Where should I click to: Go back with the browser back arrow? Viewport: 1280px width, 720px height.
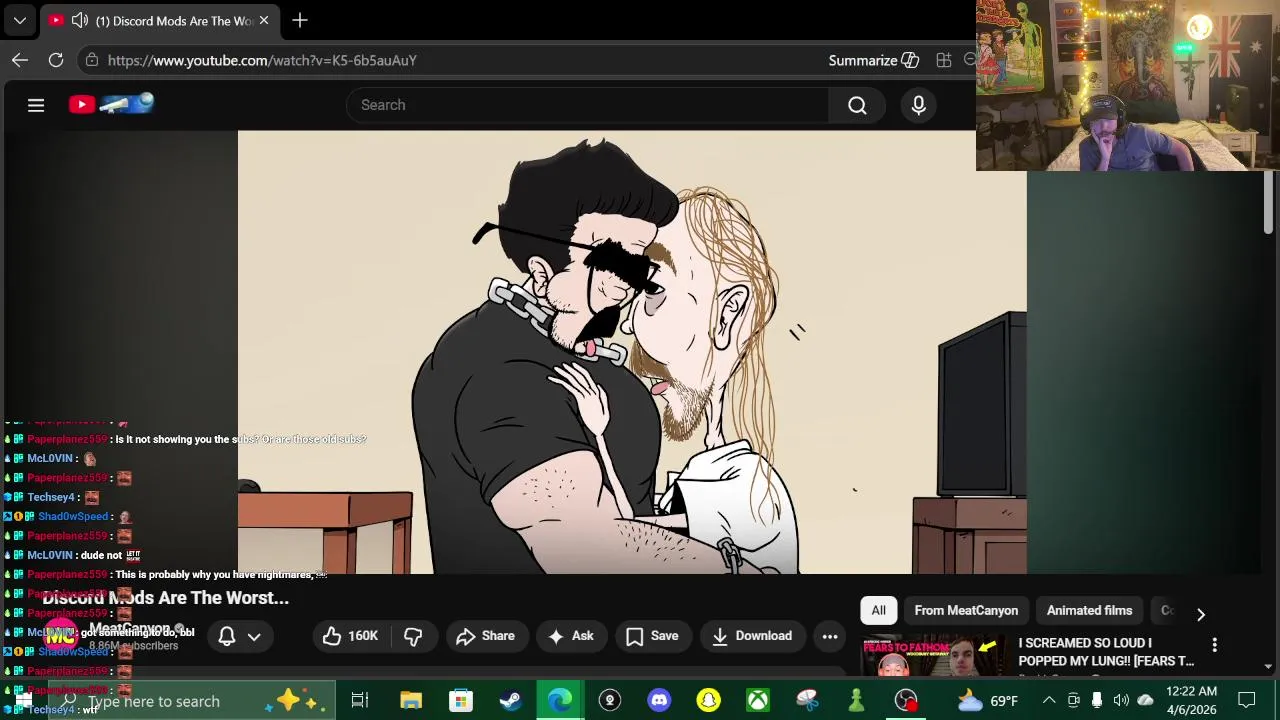[x=20, y=60]
